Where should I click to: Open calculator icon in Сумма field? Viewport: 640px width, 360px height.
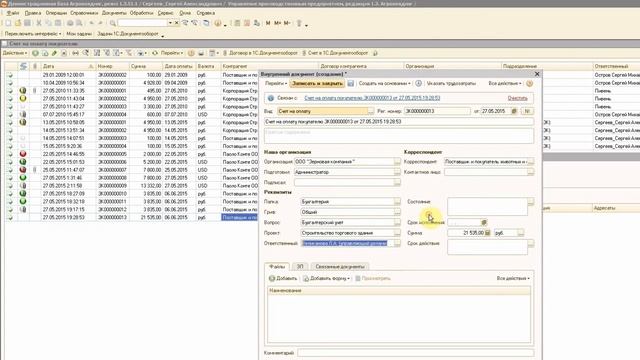[487, 233]
